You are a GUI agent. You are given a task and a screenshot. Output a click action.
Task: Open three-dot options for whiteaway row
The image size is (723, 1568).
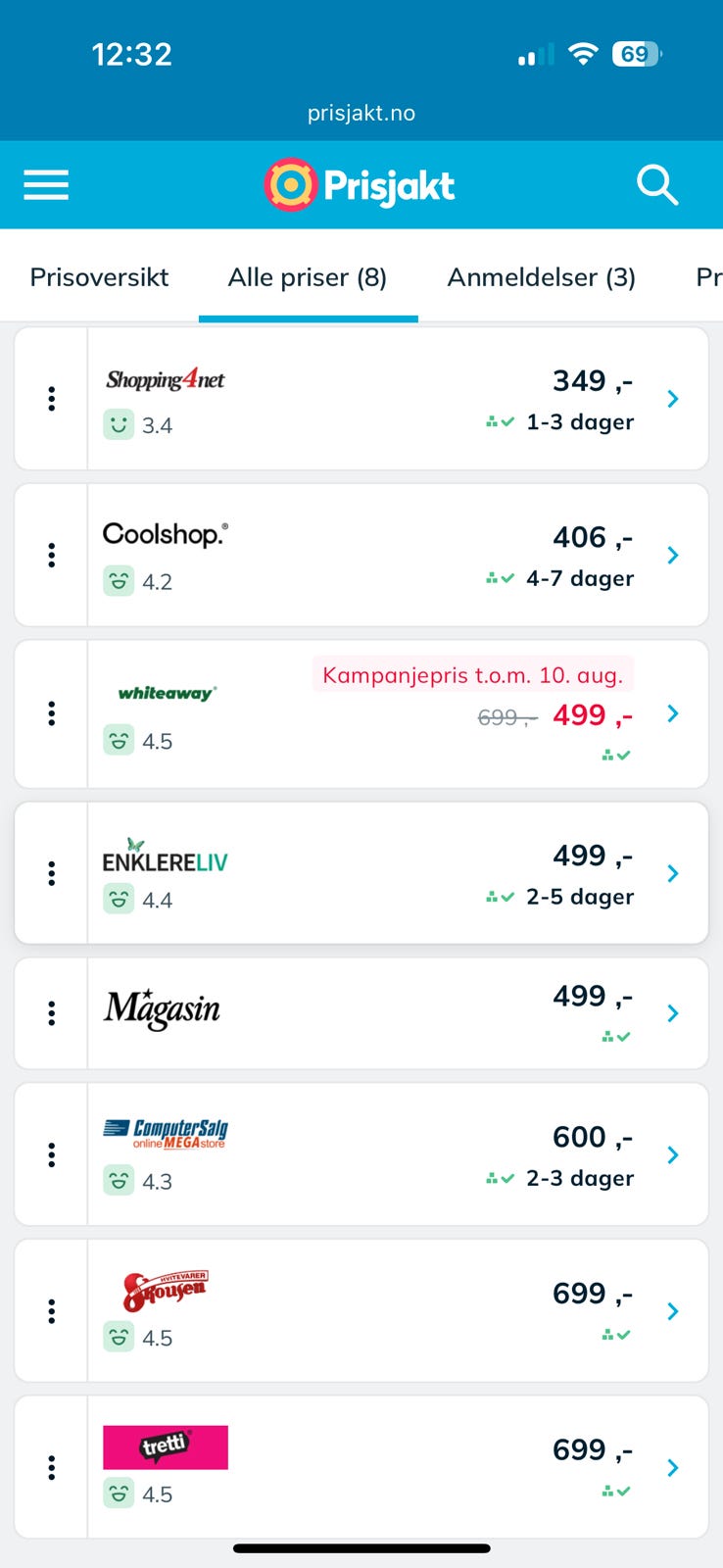point(51,713)
